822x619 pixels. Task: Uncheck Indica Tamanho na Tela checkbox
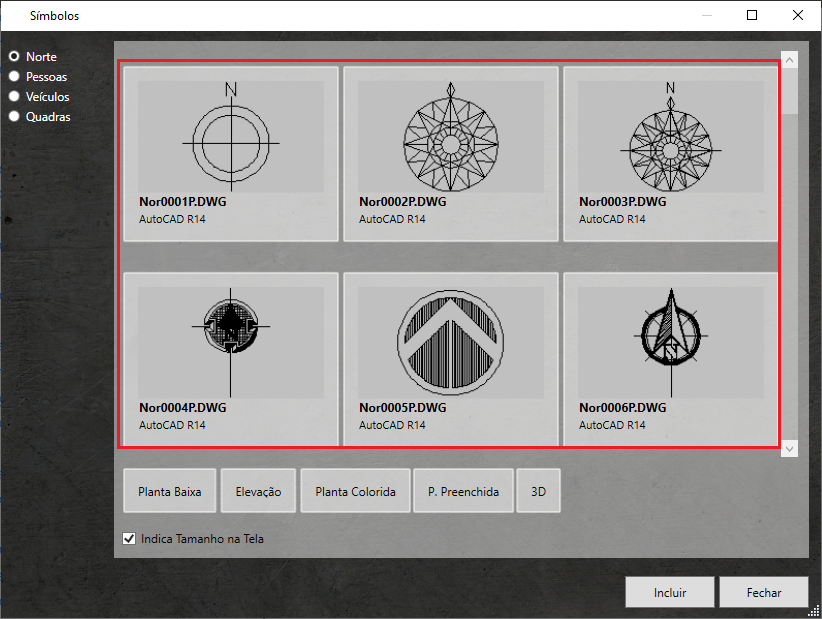tap(129, 539)
